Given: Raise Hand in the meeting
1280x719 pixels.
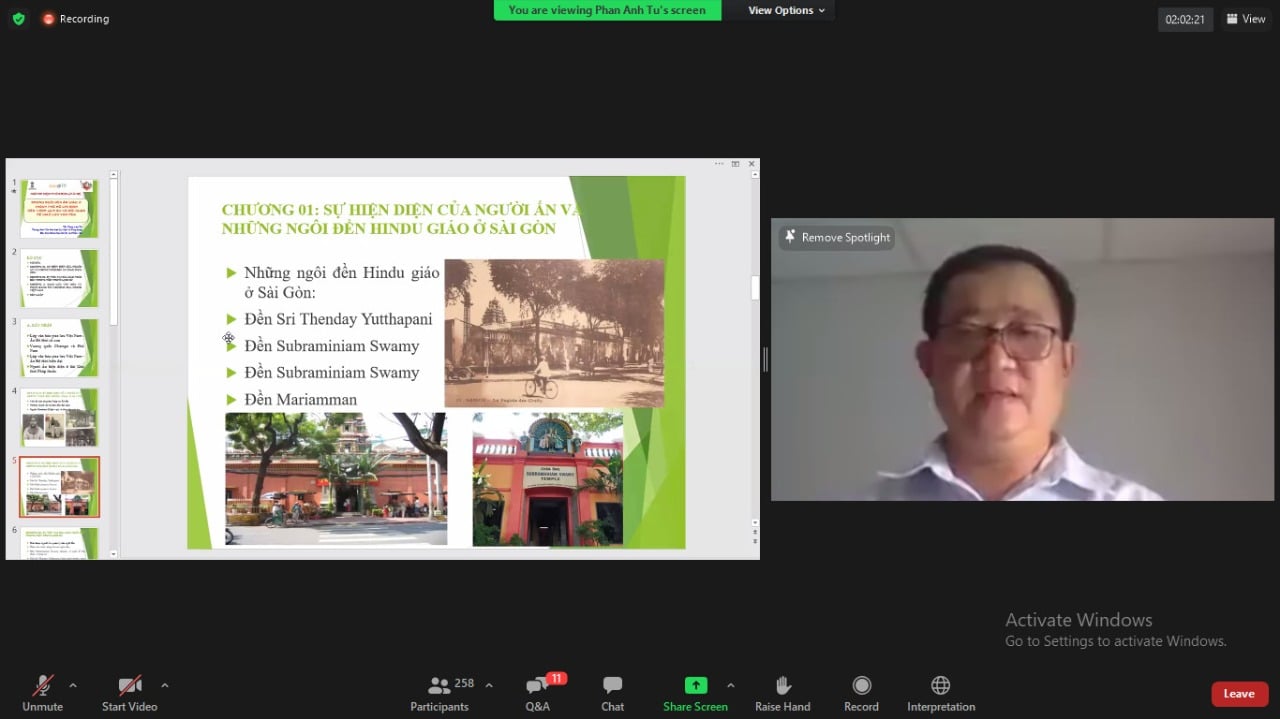Looking at the screenshot, I should [x=782, y=693].
